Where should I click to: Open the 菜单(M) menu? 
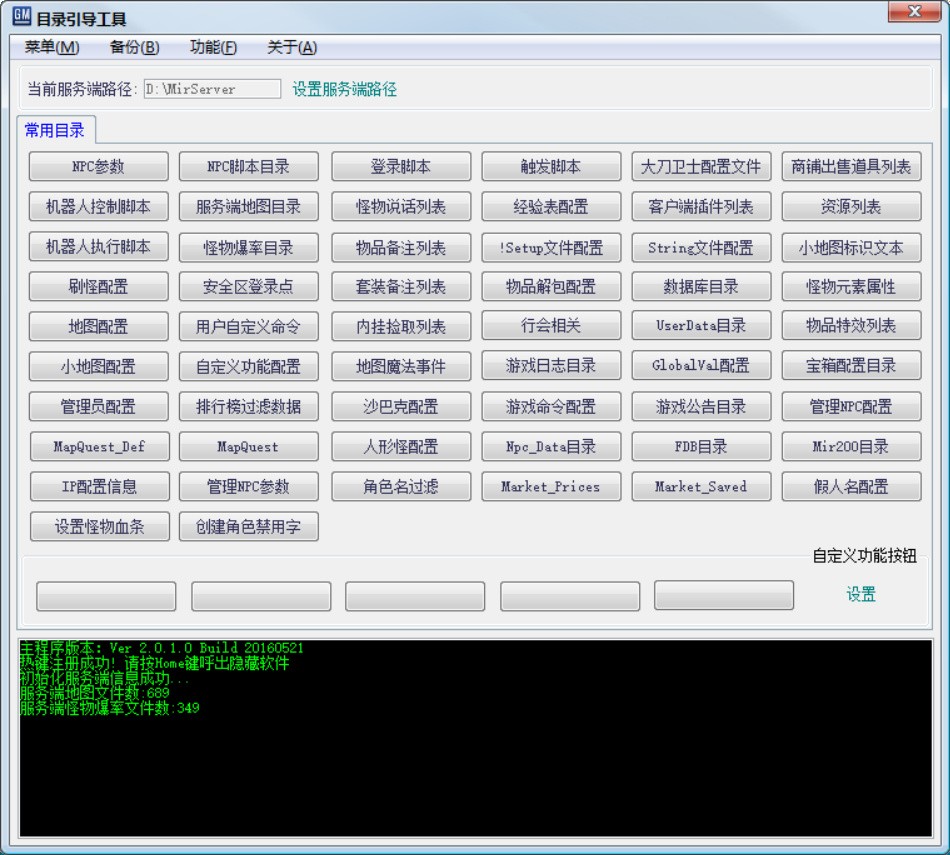click(51, 47)
